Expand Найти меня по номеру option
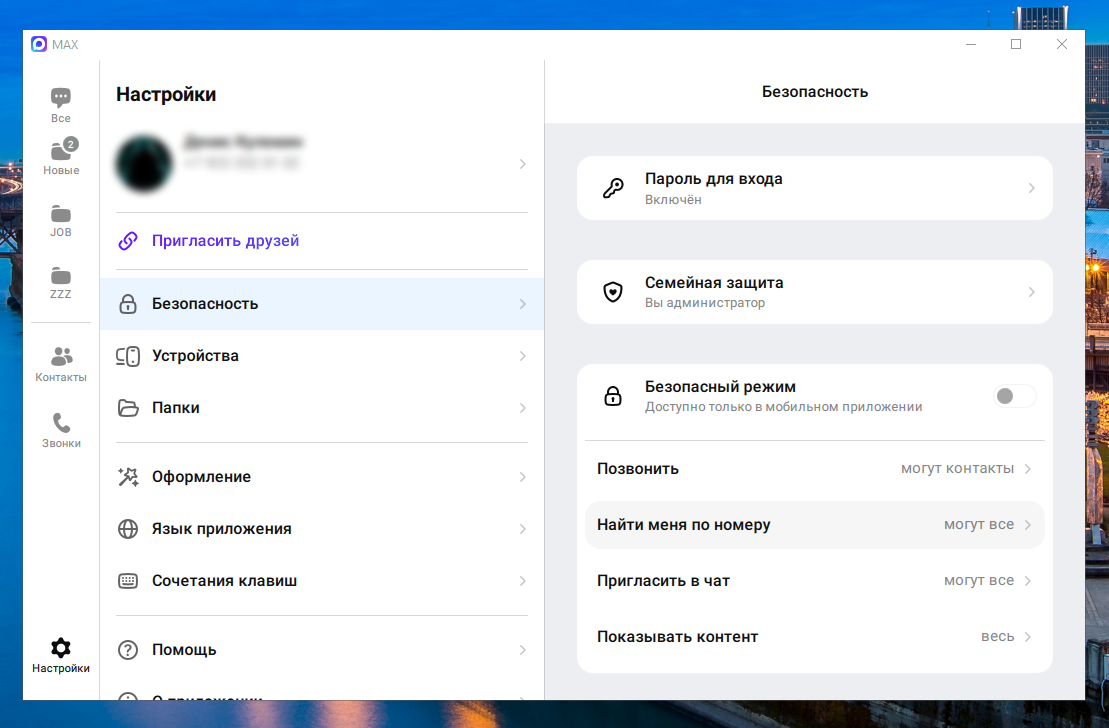1109x728 pixels. pyautogui.click(x=1027, y=525)
